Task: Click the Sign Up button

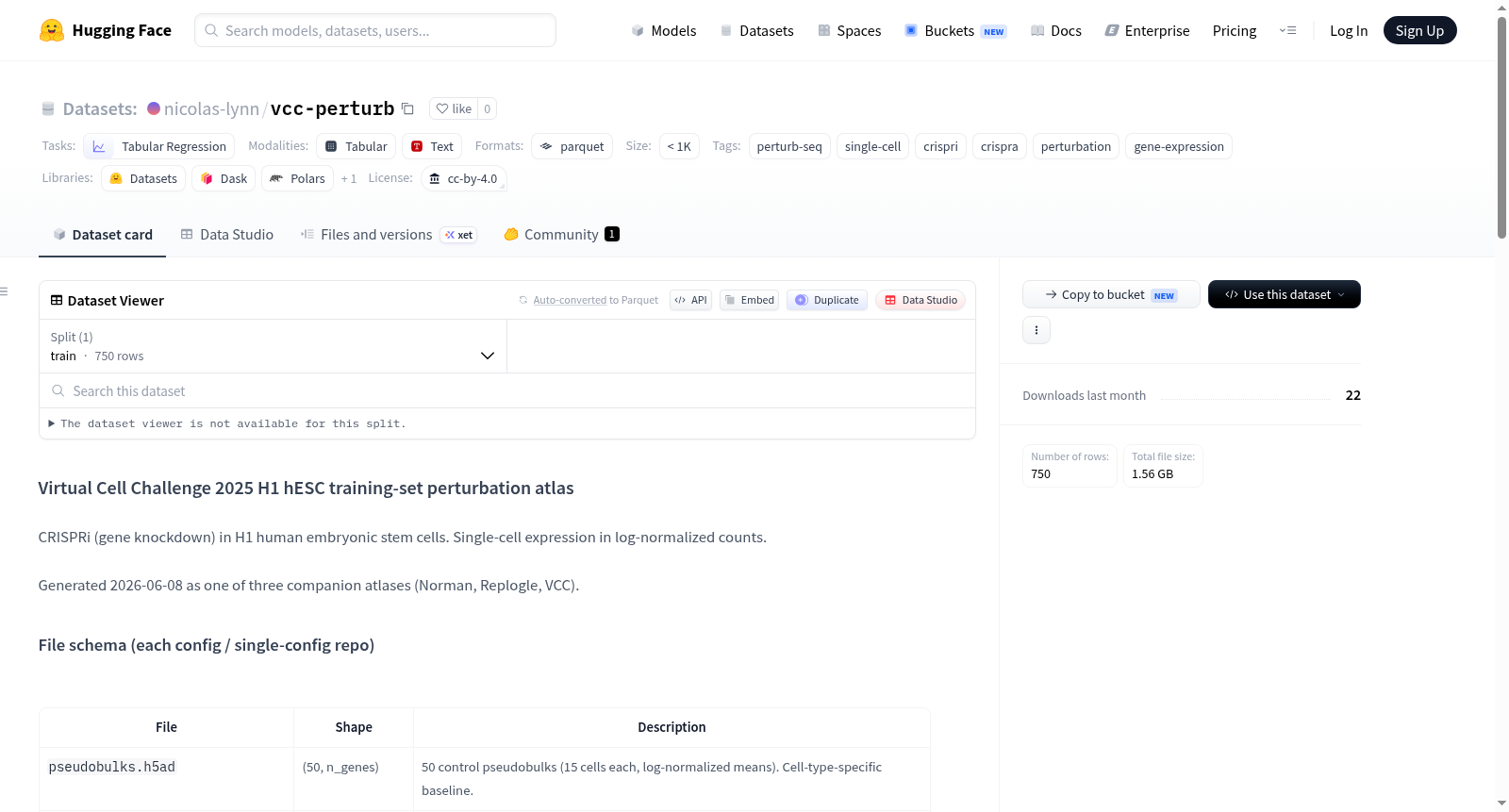Action: point(1419,30)
